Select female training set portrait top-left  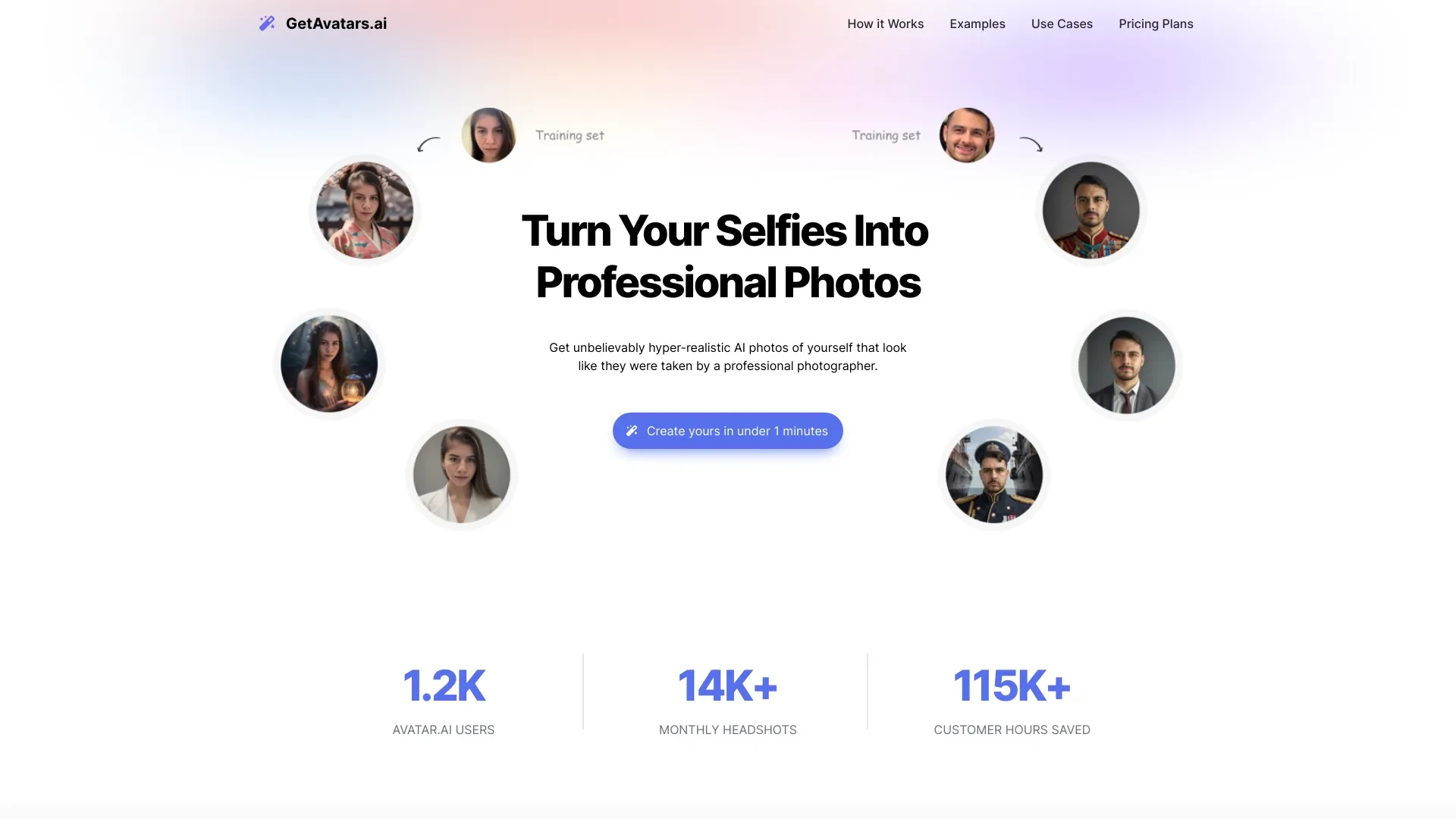(487, 134)
